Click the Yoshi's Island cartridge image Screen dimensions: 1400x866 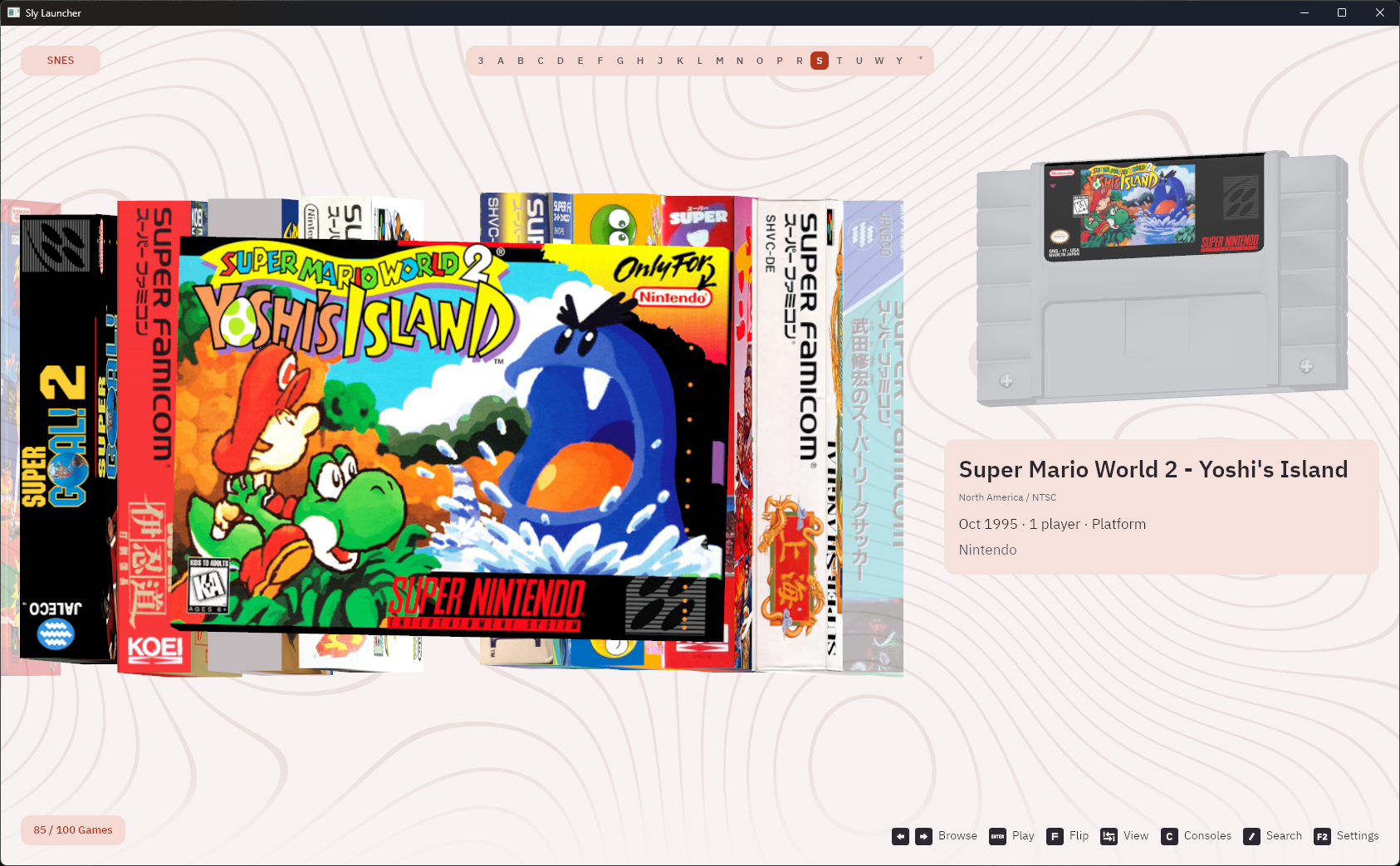[1162, 278]
